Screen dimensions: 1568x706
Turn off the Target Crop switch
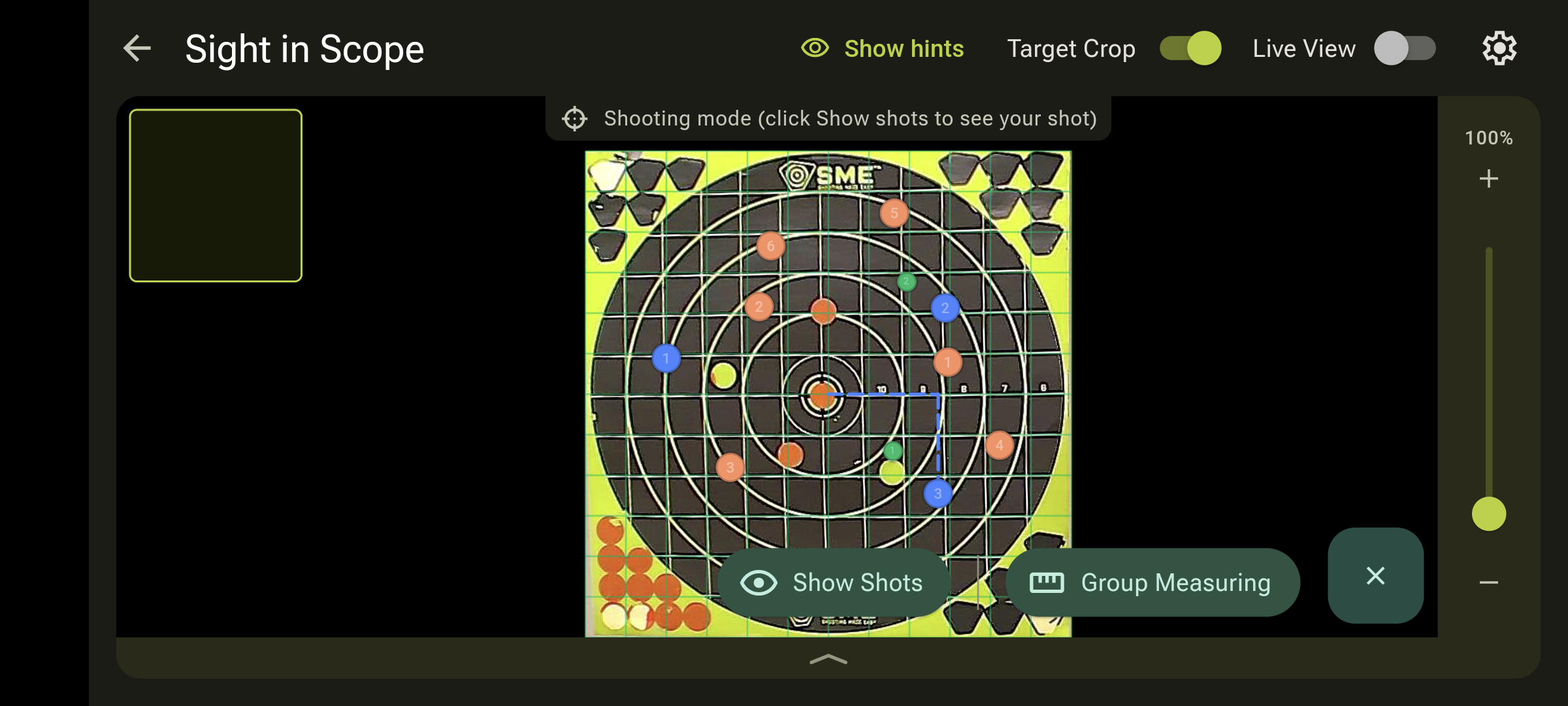click(x=1190, y=48)
